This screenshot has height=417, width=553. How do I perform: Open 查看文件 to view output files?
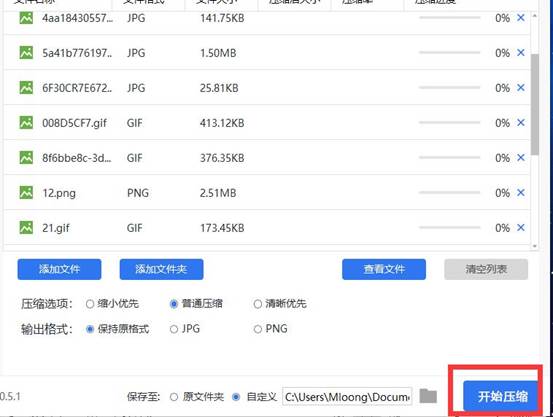[384, 270]
